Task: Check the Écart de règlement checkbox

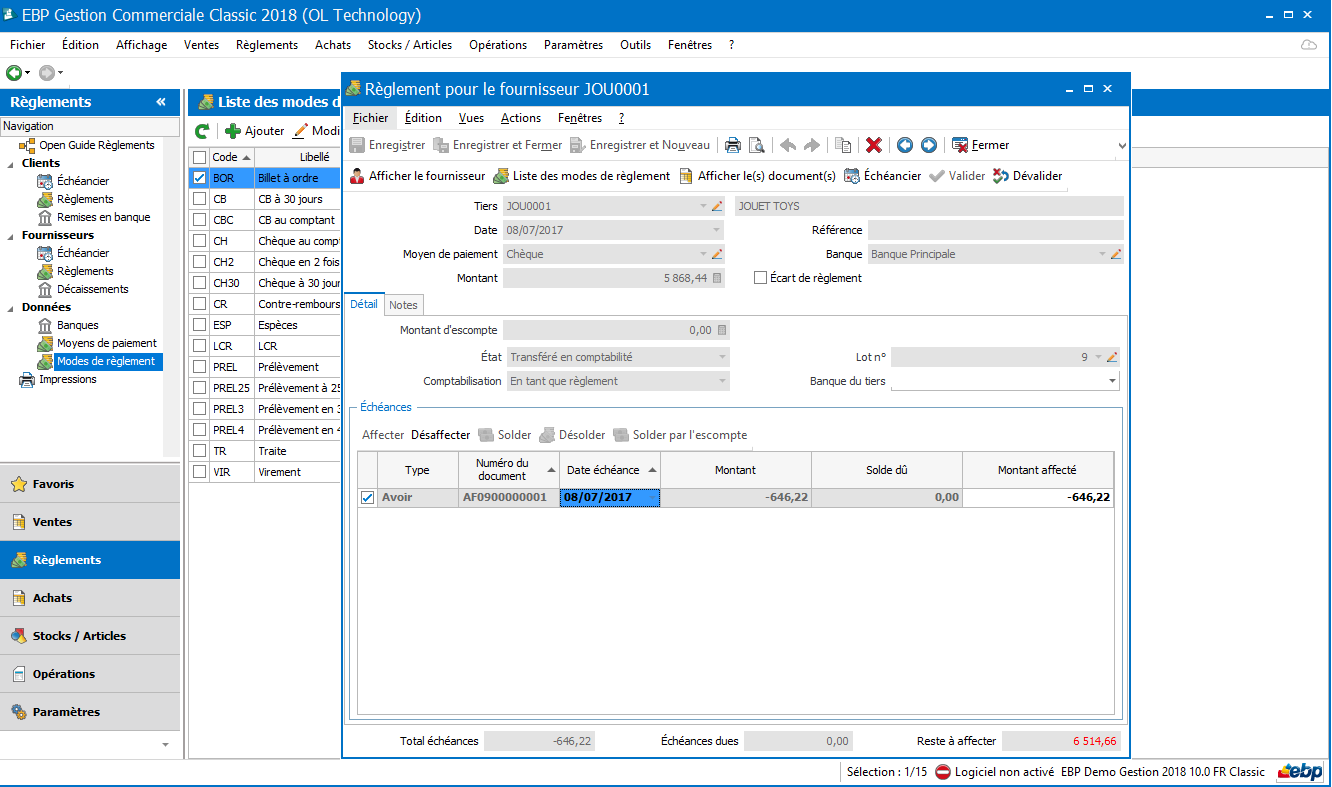Action: tap(758, 278)
